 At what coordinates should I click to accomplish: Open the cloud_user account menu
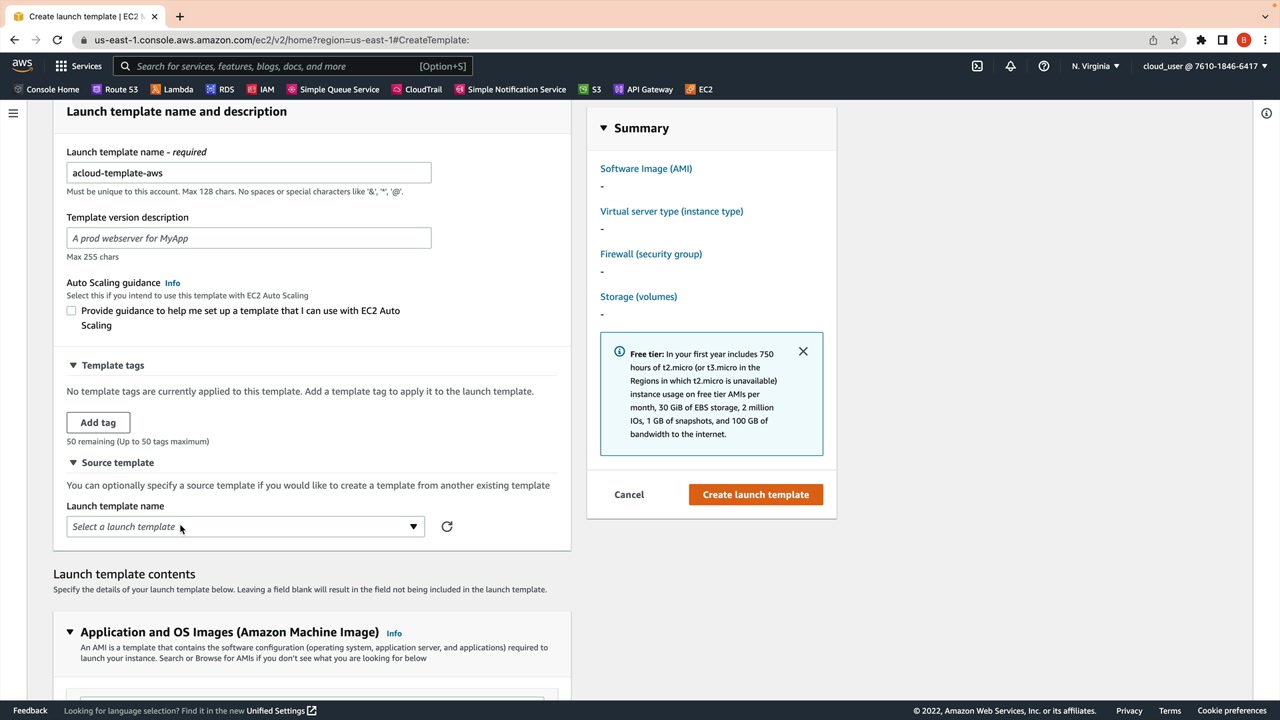(1205, 66)
